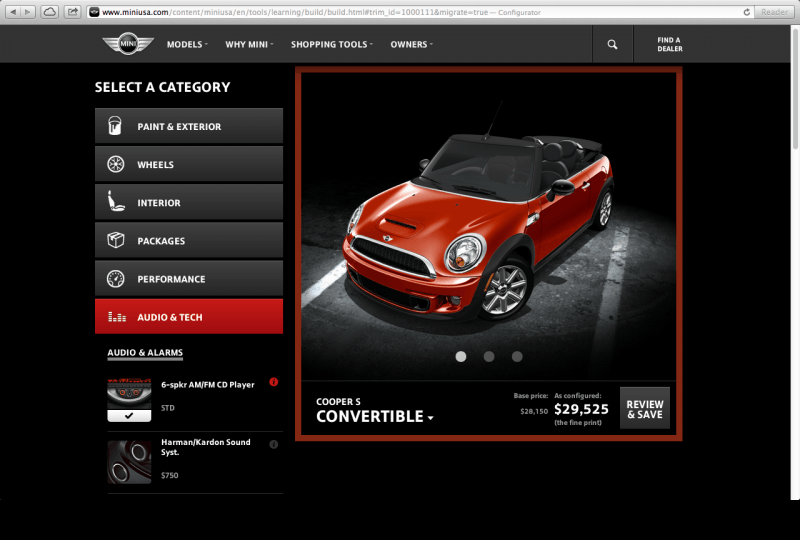Click the site favicon in address bar
Image resolution: width=800 pixels, height=540 pixels.
(x=94, y=12)
